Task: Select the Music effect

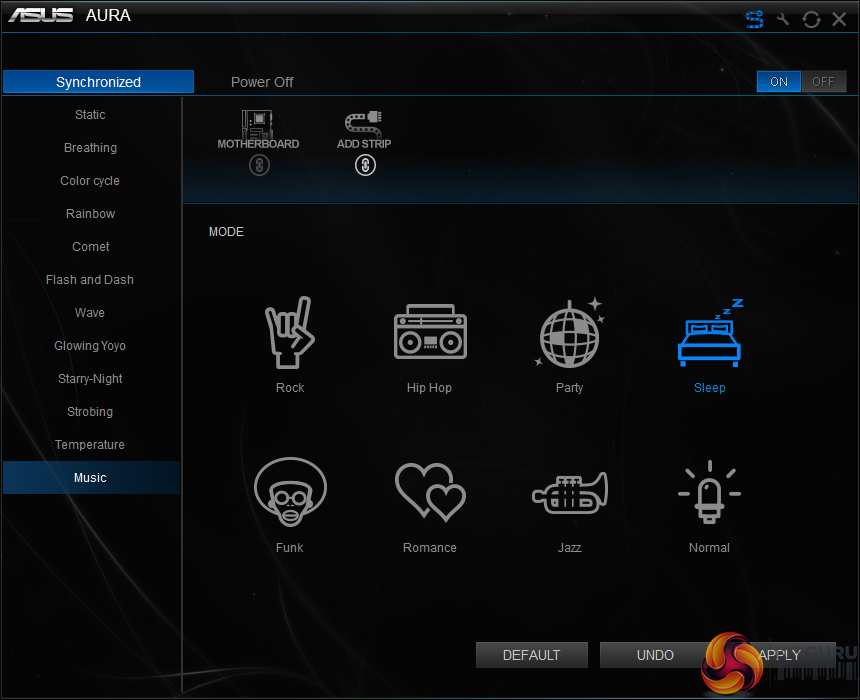Action: tap(90, 477)
